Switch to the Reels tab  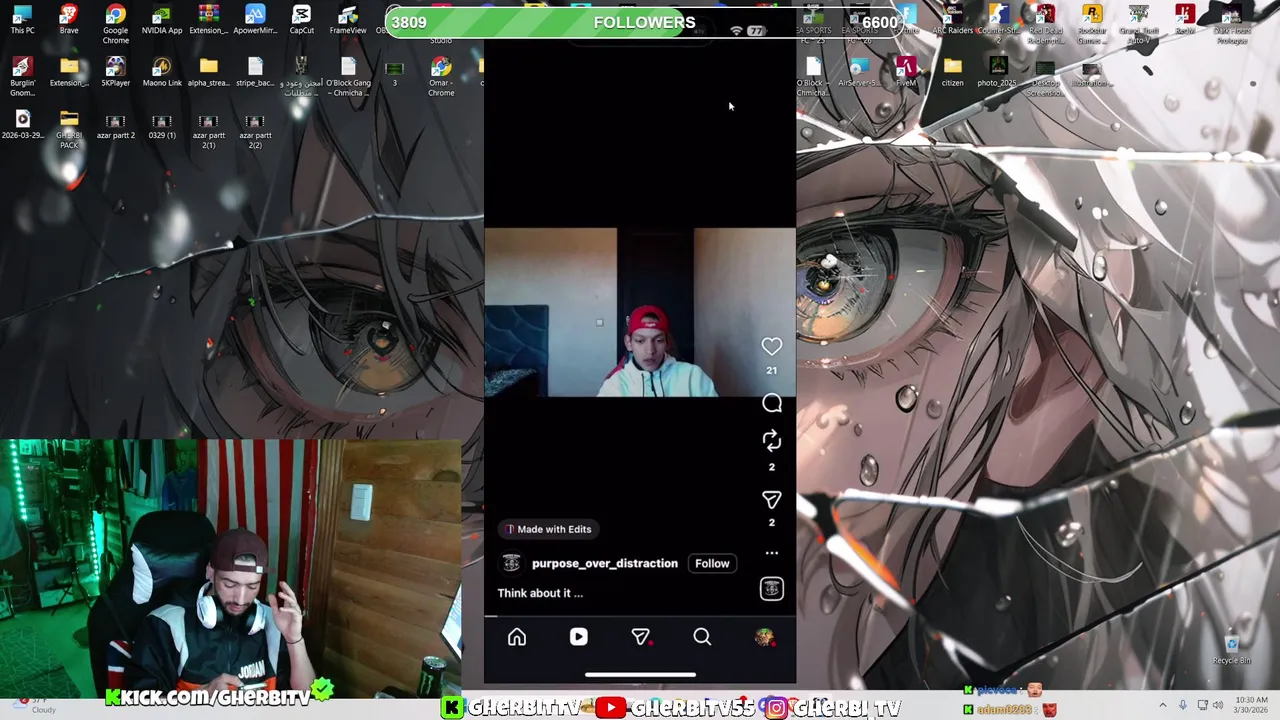(x=579, y=637)
